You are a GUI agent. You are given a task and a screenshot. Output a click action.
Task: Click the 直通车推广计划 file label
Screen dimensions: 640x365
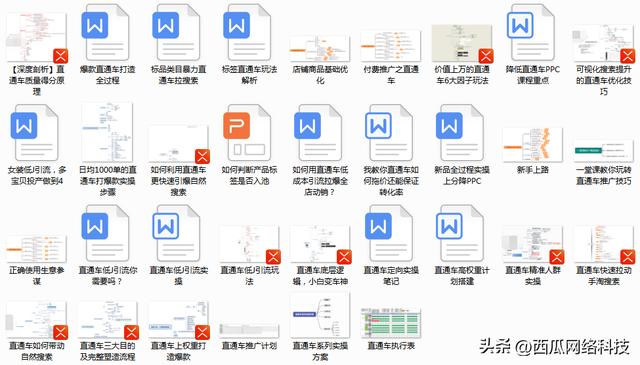coord(249,346)
